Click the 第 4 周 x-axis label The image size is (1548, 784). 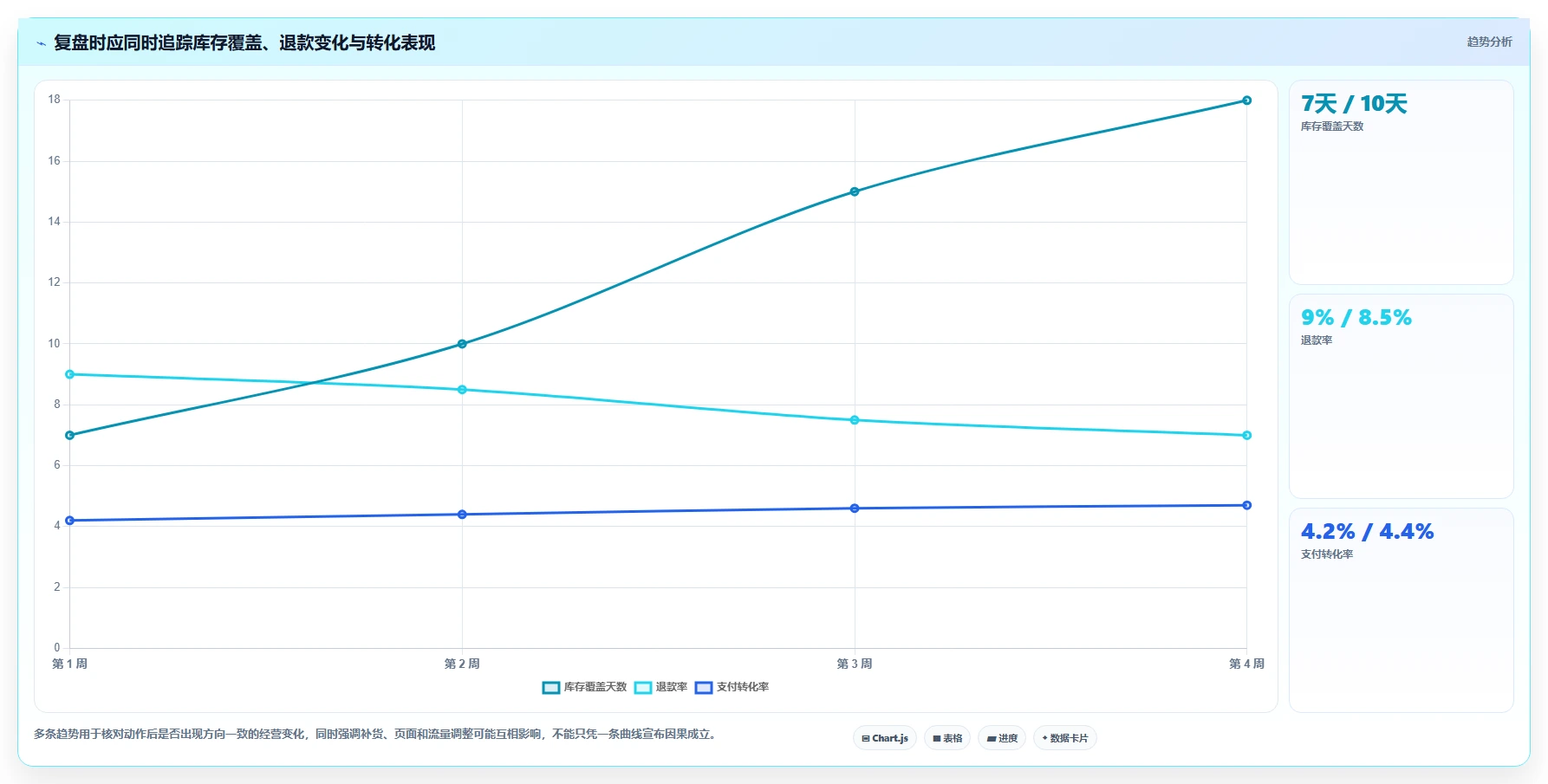[x=1246, y=664]
